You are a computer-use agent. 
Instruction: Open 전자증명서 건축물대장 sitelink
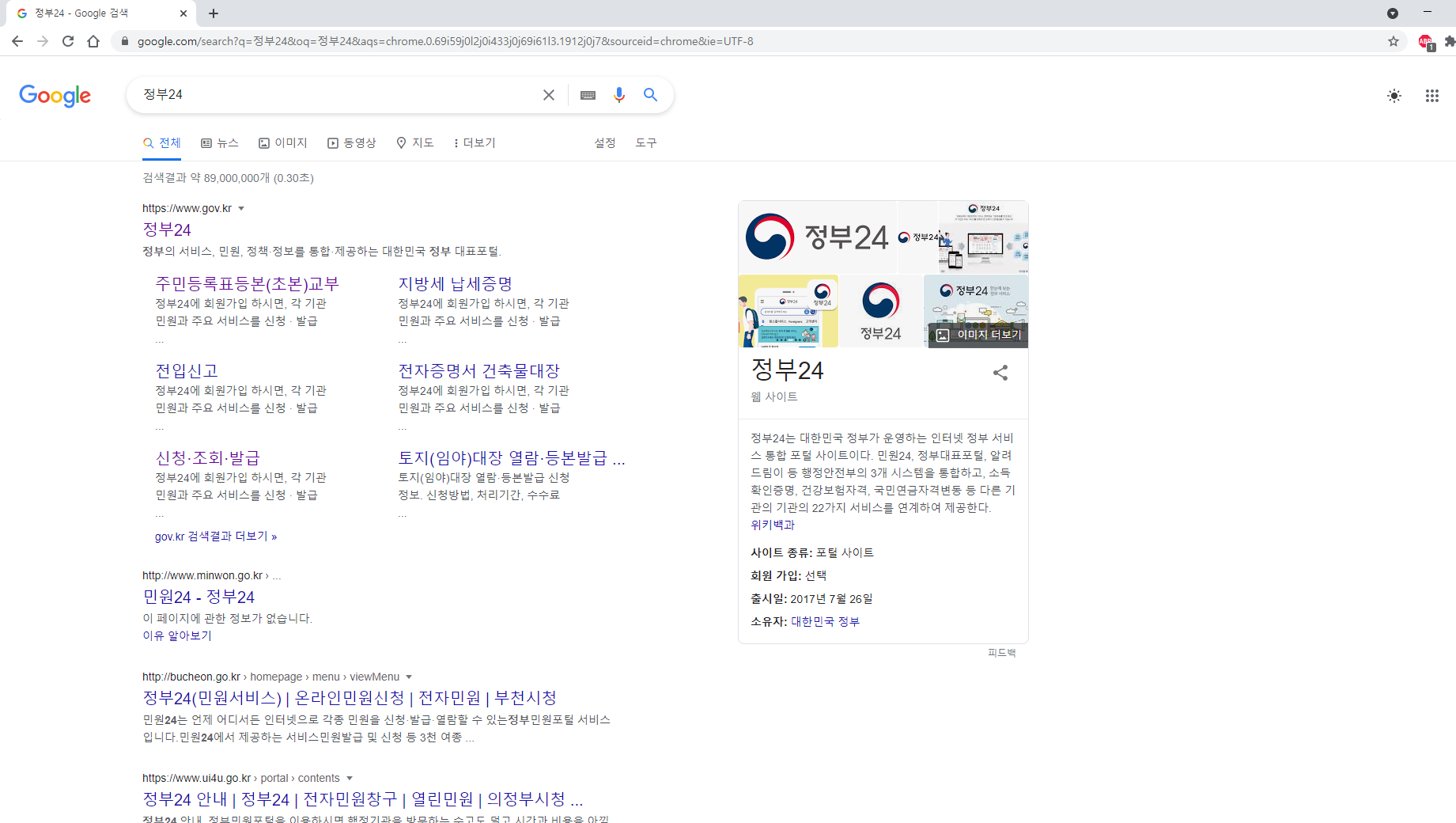(478, 370)
